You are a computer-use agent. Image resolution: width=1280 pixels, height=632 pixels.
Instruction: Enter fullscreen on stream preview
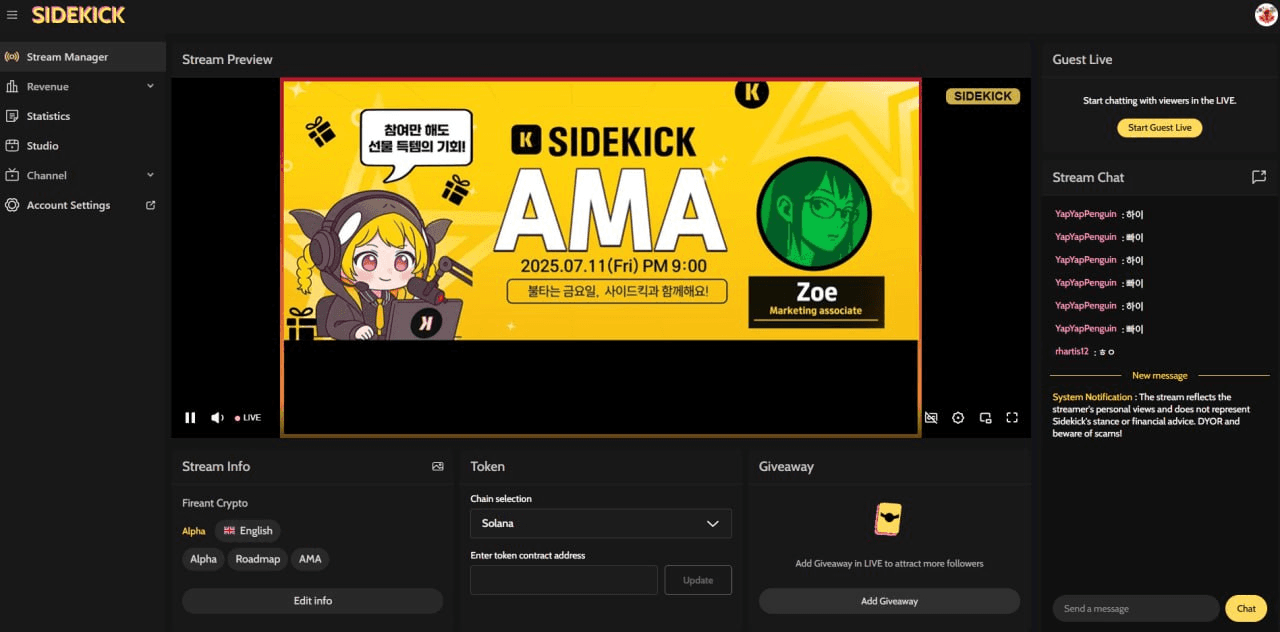click(1012, 418)
